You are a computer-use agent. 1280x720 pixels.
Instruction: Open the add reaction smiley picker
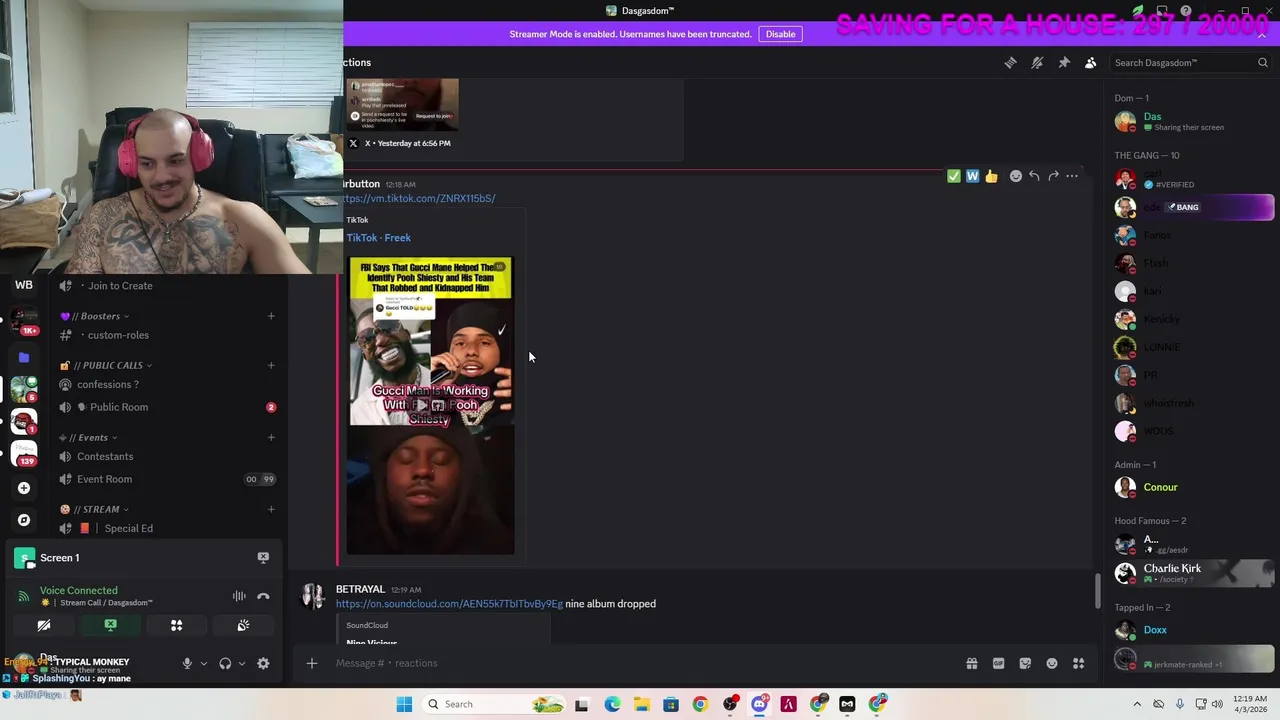pyautogui.click(x=1016, y=176)
